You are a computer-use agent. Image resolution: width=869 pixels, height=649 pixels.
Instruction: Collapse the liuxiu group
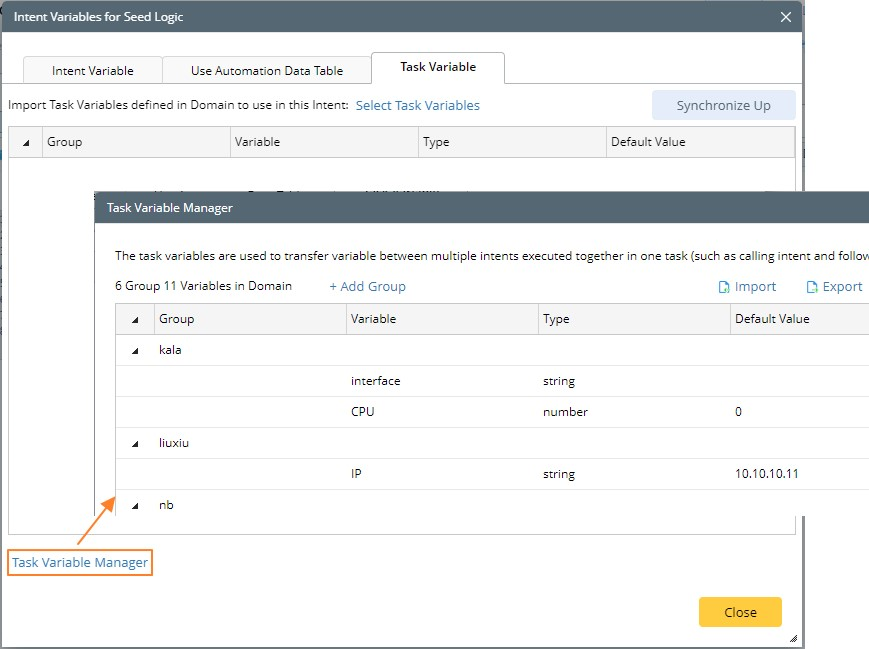[x=135, y=443]
